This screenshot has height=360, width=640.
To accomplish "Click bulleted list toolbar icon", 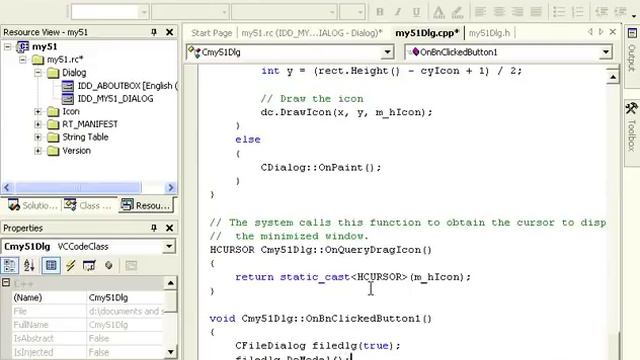I will [x=559, y=12].
